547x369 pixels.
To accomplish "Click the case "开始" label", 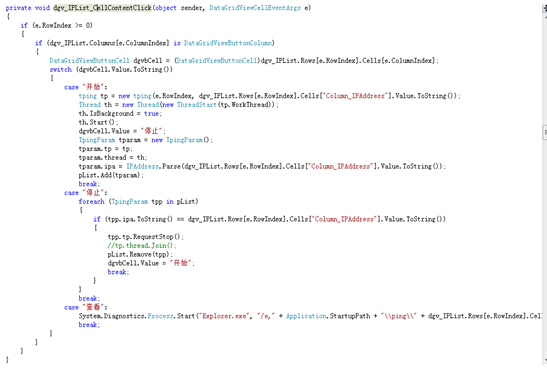I will pyautogui.click(x=86, y=87).
